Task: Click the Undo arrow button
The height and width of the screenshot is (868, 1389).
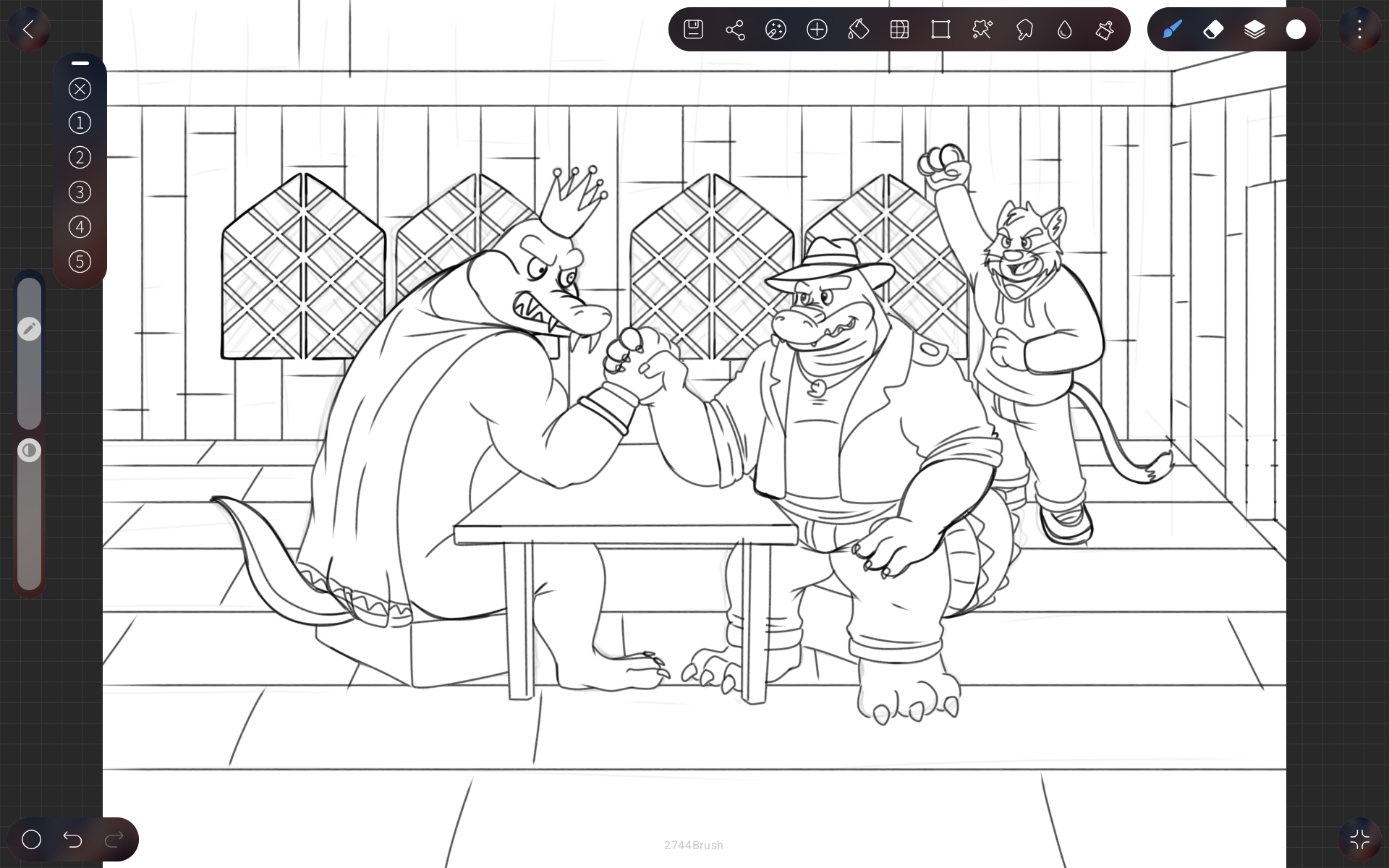Action: tap(72, 839)
